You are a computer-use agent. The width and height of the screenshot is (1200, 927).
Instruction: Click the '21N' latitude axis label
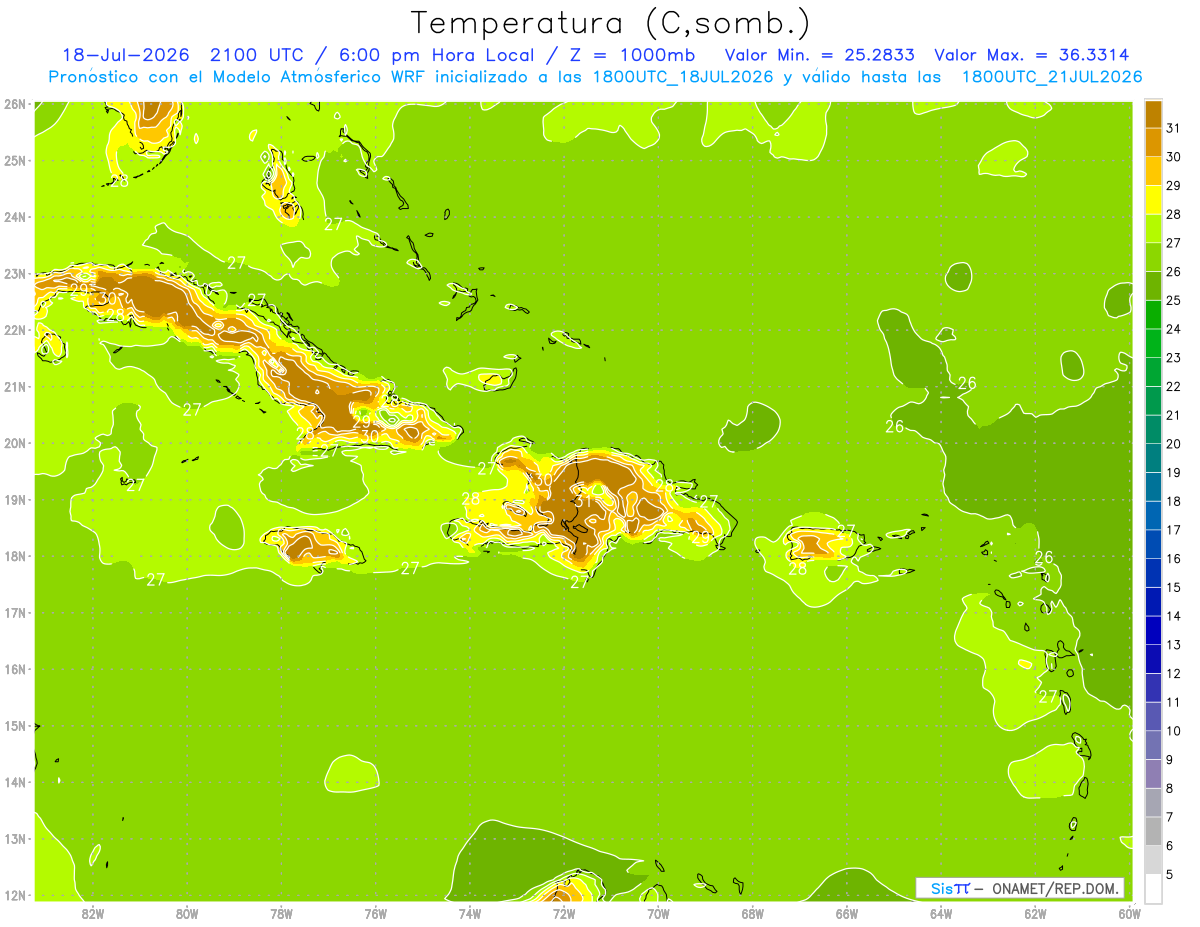pyautogui.click(x=14, y=386)
